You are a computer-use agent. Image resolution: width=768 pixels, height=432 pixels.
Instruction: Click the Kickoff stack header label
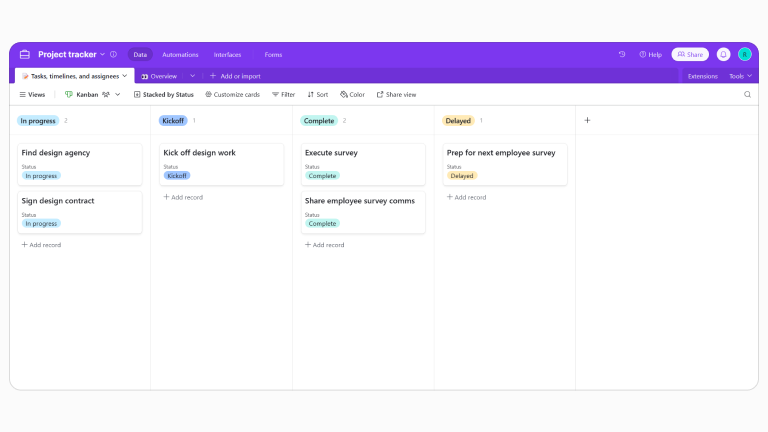pos(173,120)
